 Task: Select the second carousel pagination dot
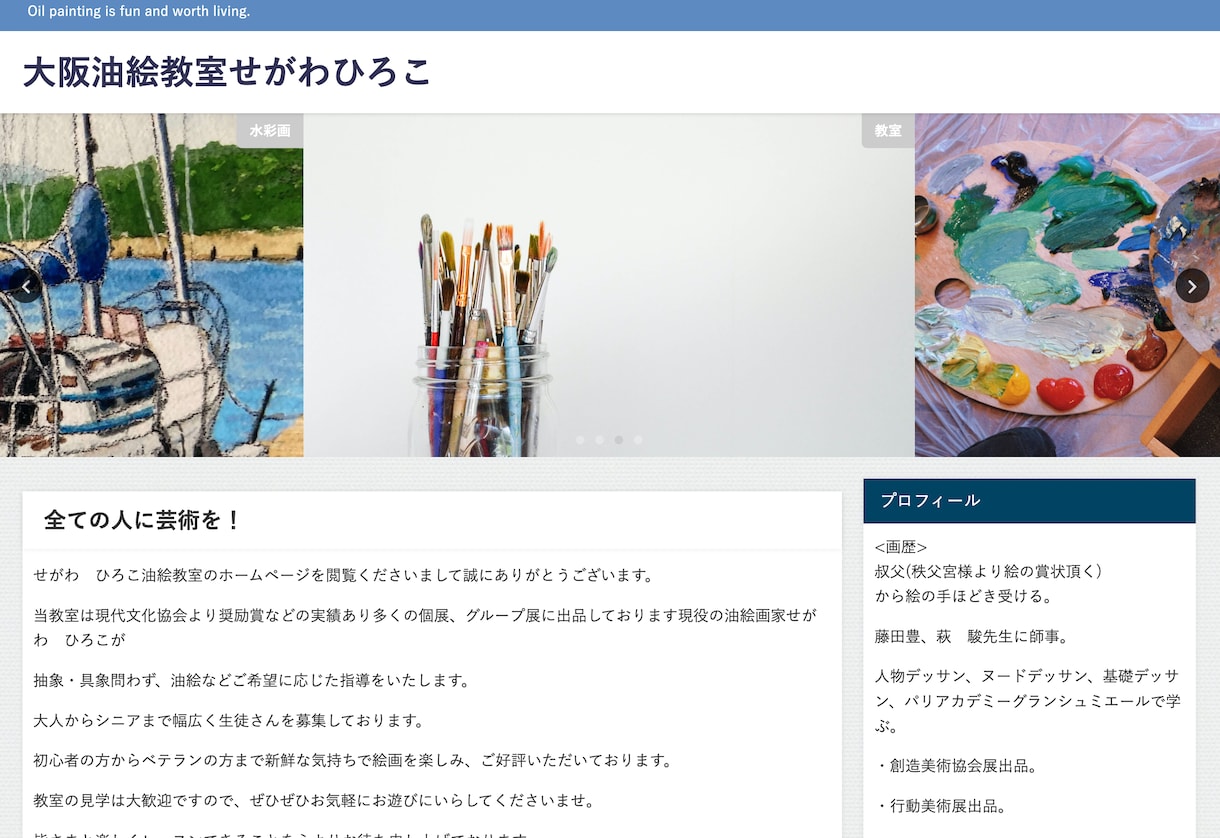599,440
